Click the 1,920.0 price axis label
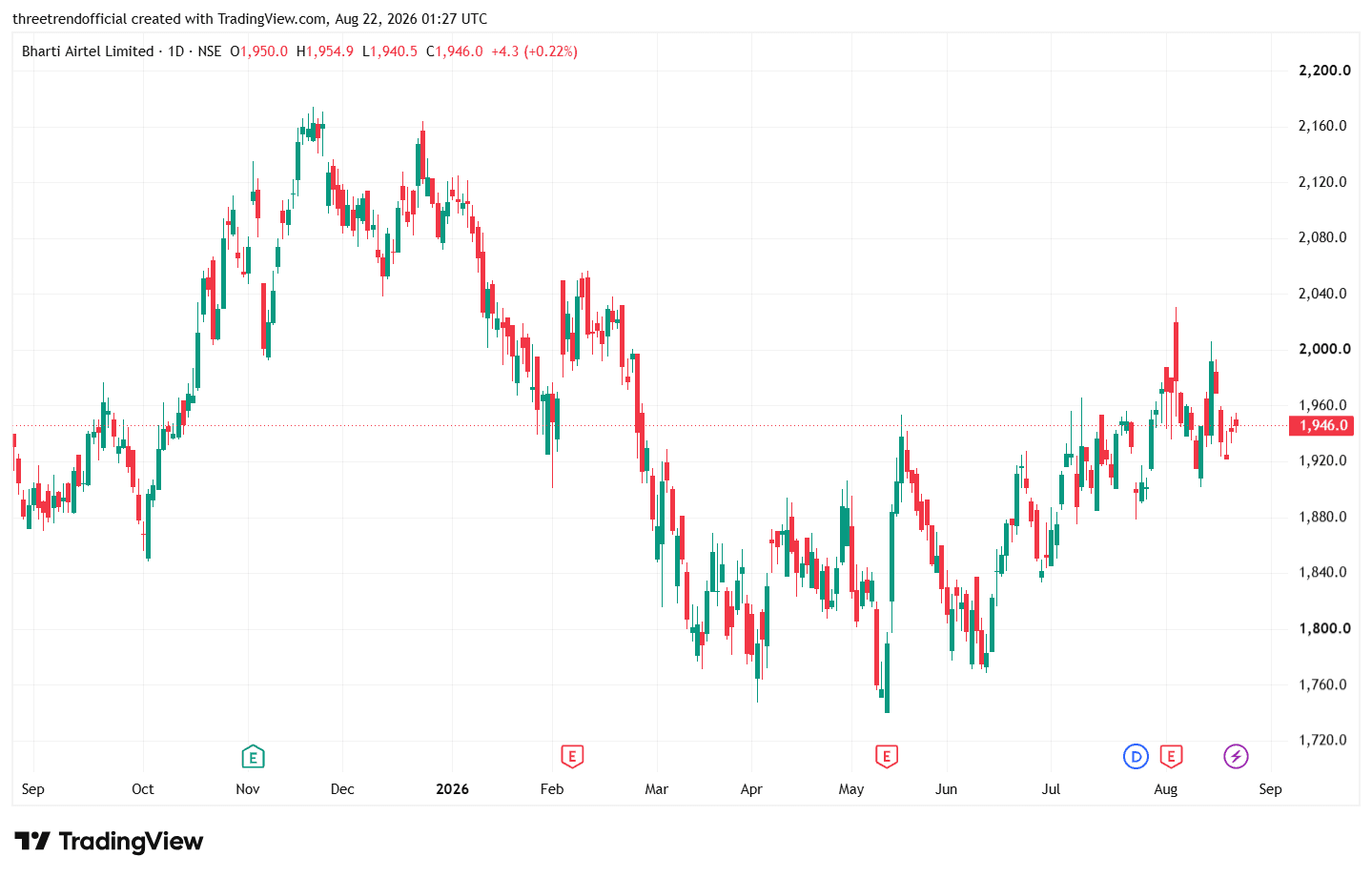1372x877 pixels. coord(1322,460)
